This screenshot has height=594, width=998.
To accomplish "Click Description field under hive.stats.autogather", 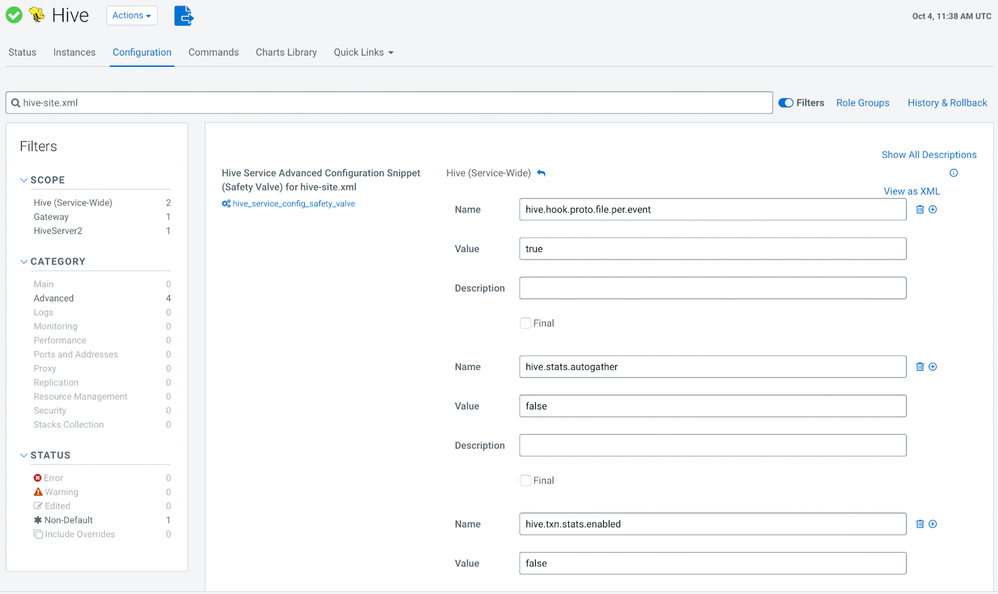I will (712, 445).
